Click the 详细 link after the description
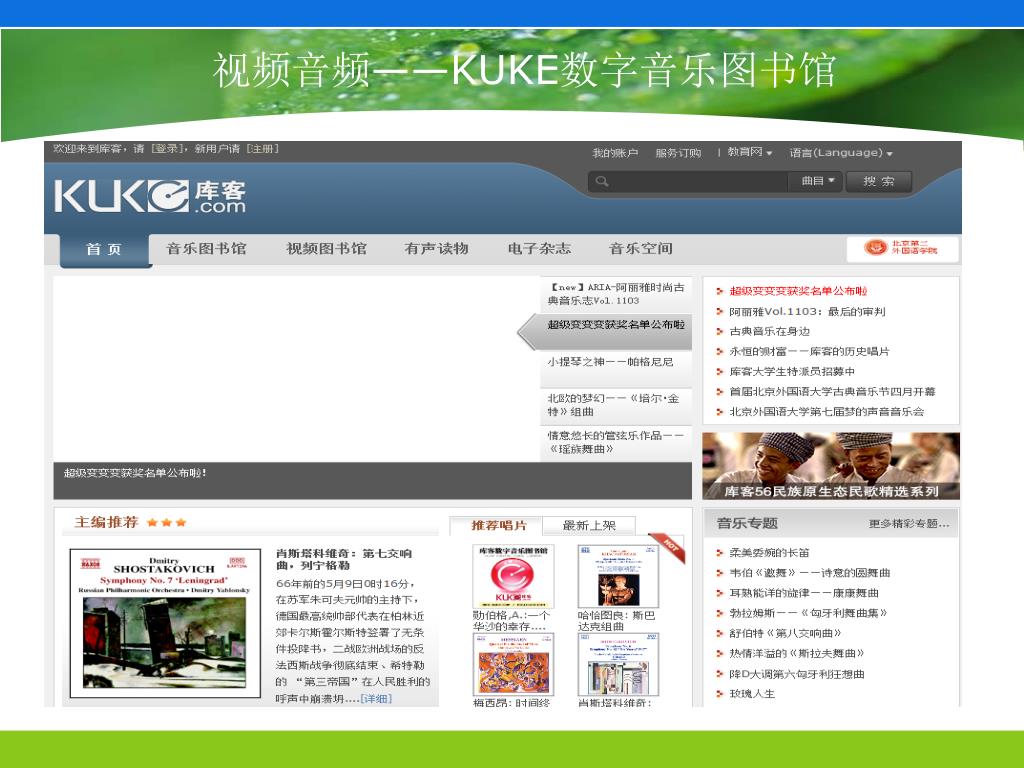 (376, 699)
